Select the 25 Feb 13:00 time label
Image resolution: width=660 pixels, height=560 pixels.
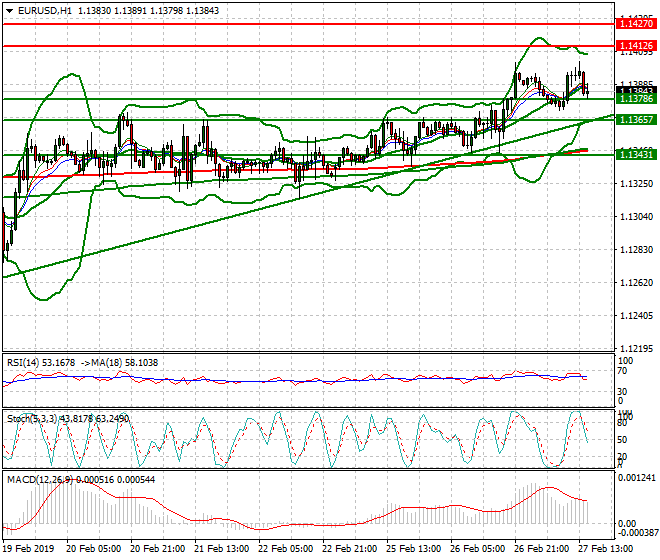(x=413, y=549)
